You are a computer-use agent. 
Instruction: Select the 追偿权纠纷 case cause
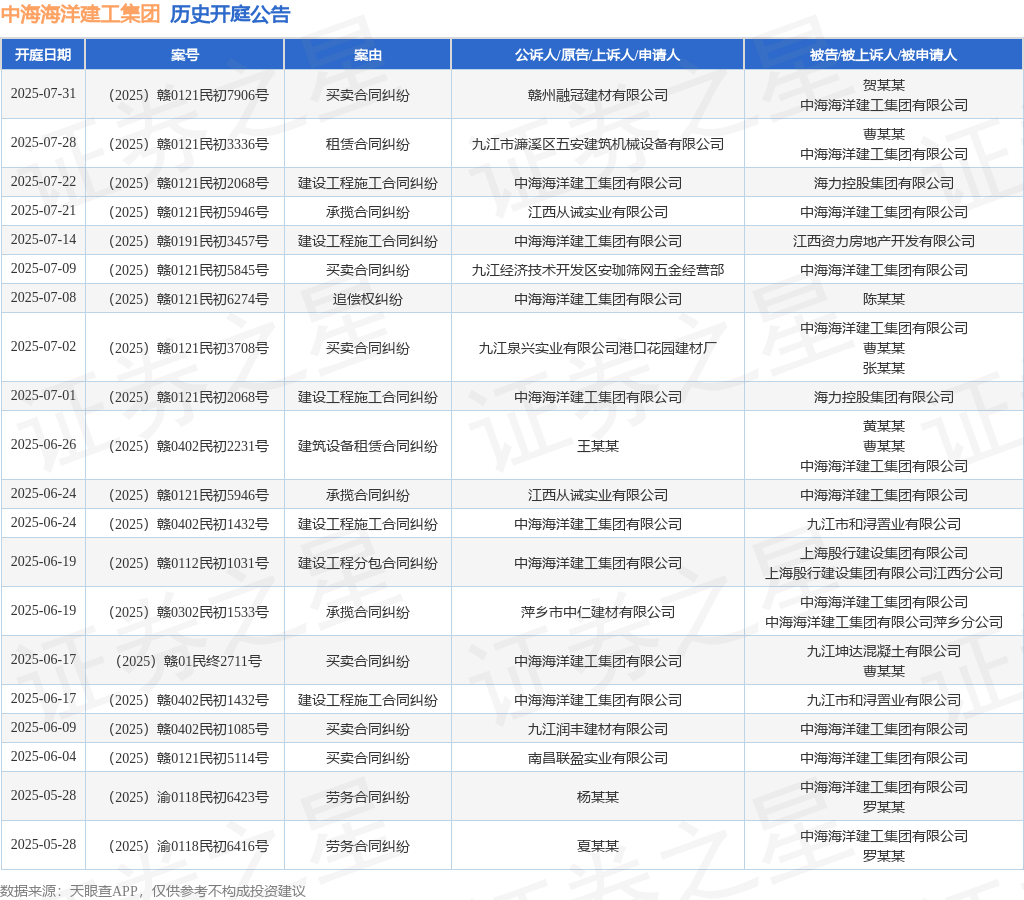click(368, 299)
